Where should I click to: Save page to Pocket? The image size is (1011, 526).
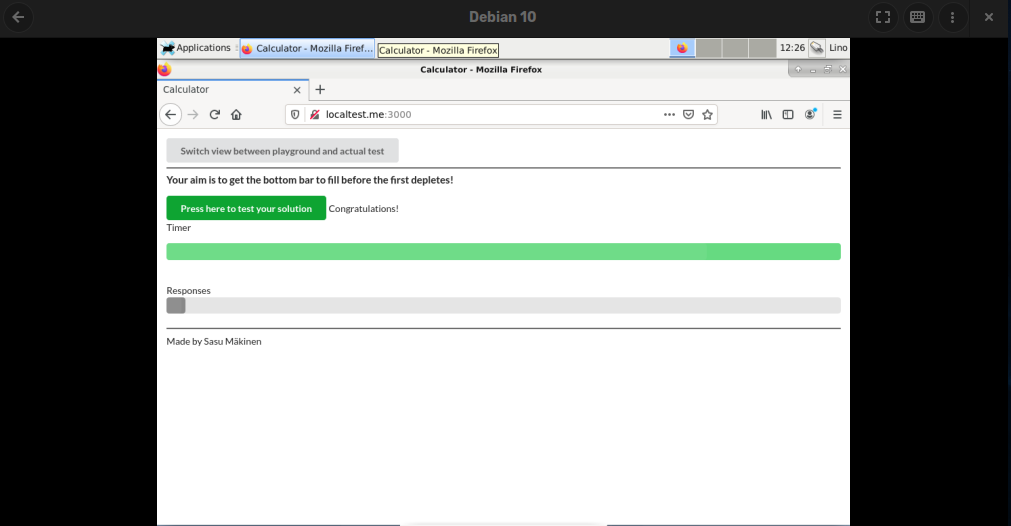point(688,114)
